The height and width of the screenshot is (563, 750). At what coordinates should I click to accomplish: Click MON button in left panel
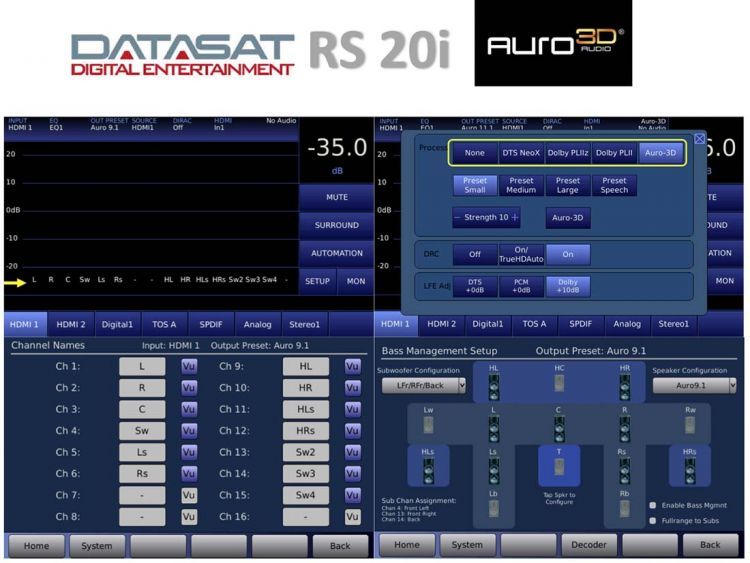[x=355, y=281]
